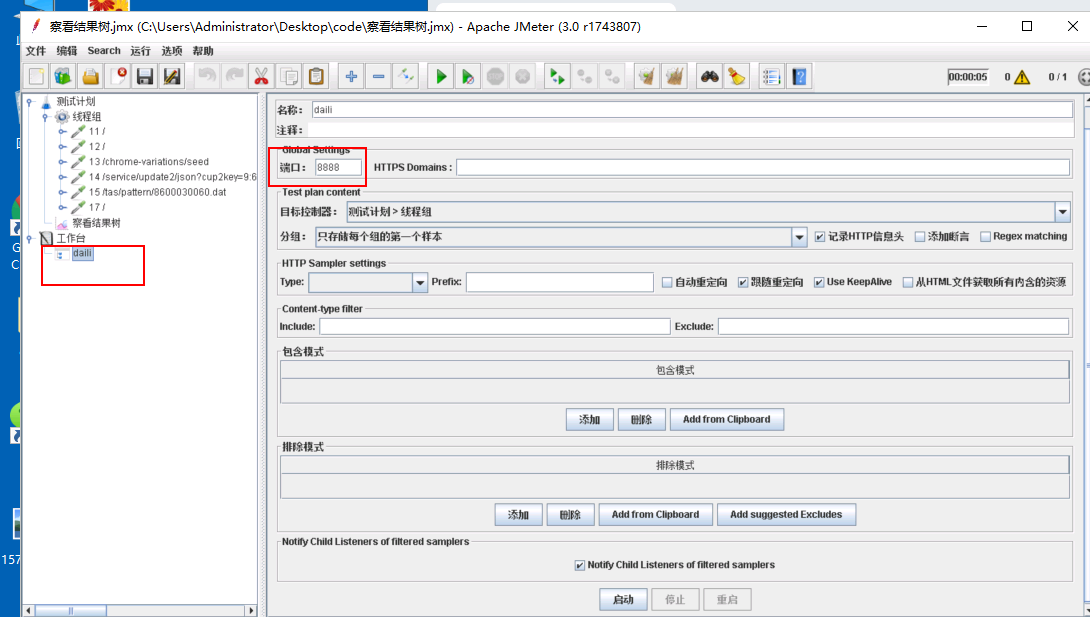The height and width of the screenshot is (617, 1090).
Task: Click the Toggle toolbar icon
Action: 405,76
